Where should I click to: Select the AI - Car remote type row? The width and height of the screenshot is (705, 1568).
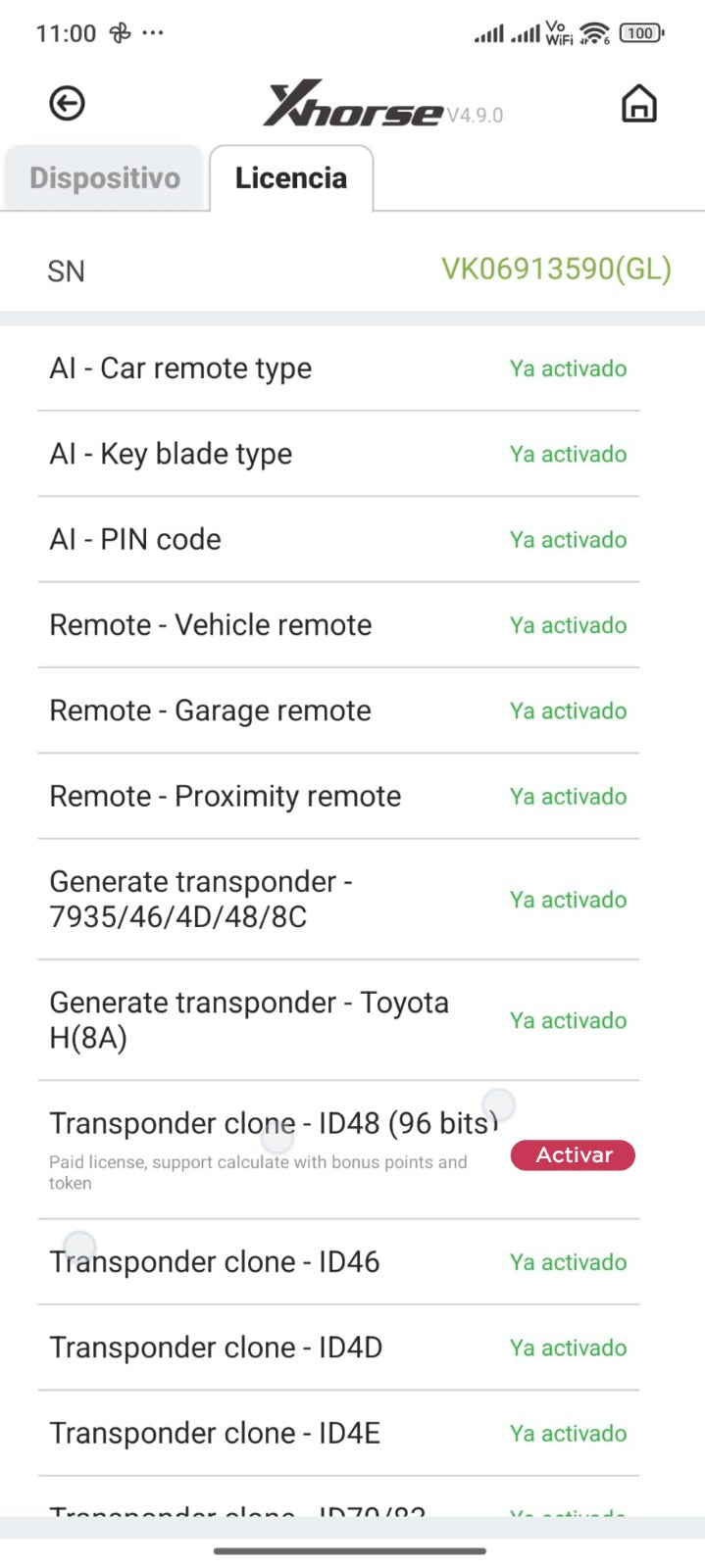[180, 368]
